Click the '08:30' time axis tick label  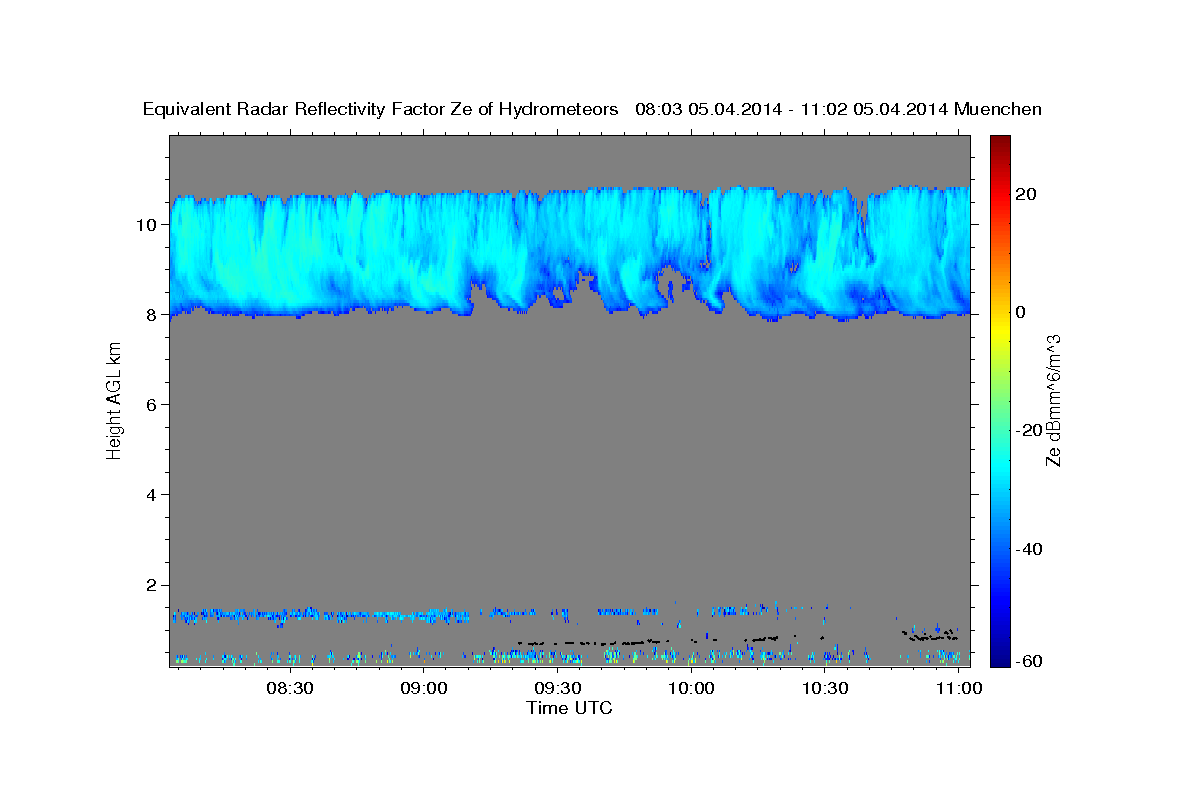[x=290, y=688]
